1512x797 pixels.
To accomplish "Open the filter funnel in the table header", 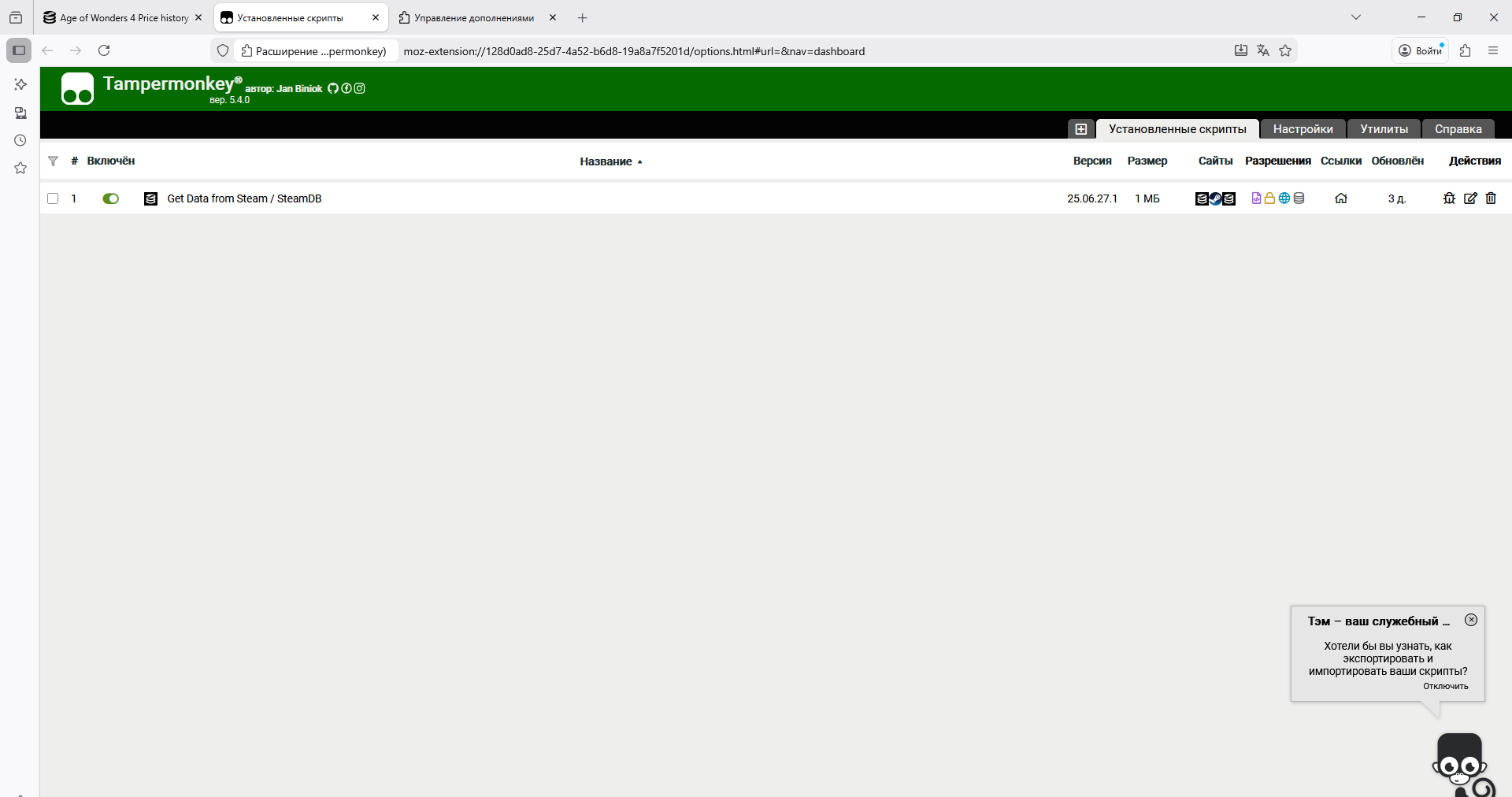I will click(53, 161).
